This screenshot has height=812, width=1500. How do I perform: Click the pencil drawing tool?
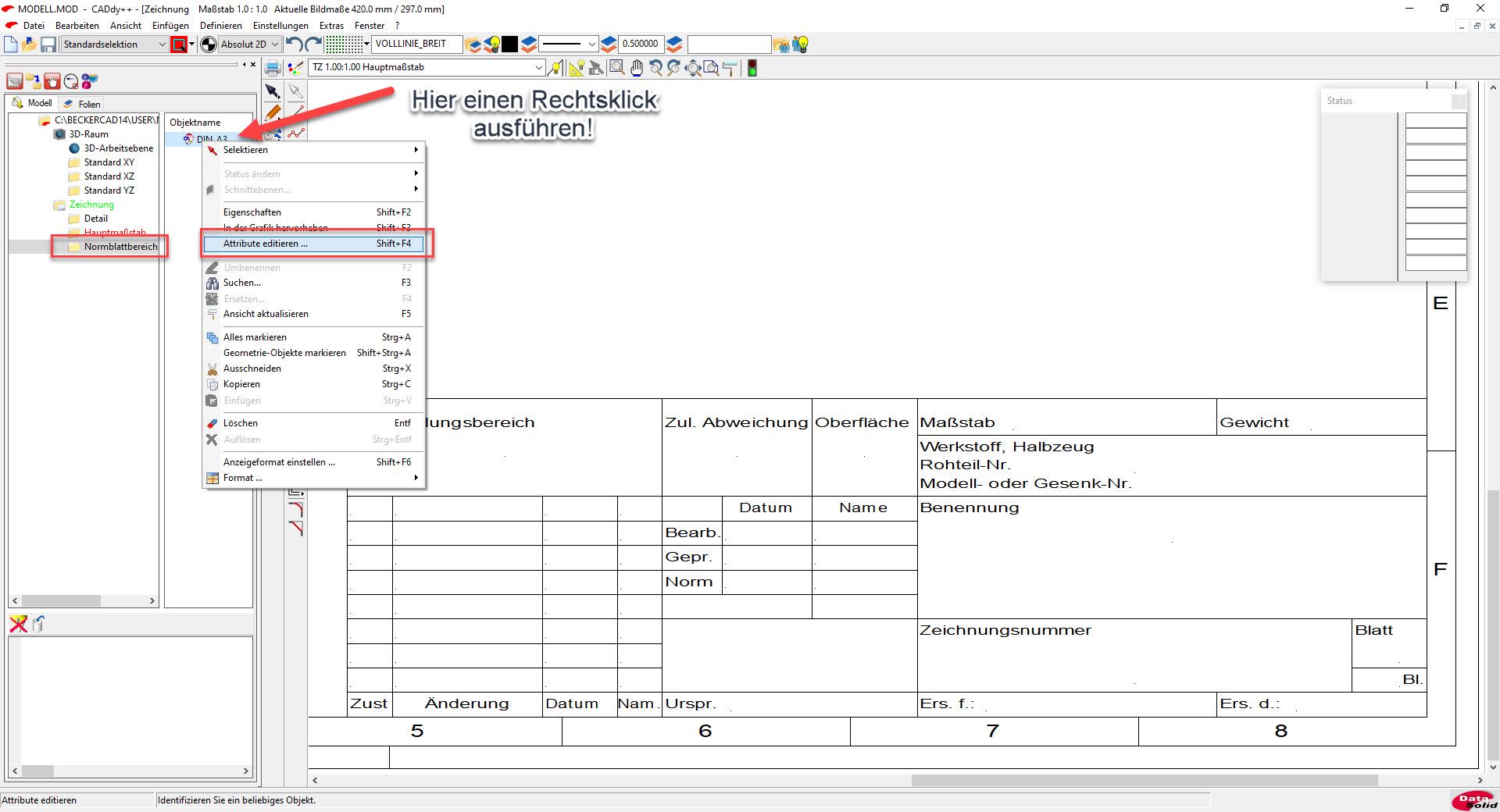click(x=272, y=112)
